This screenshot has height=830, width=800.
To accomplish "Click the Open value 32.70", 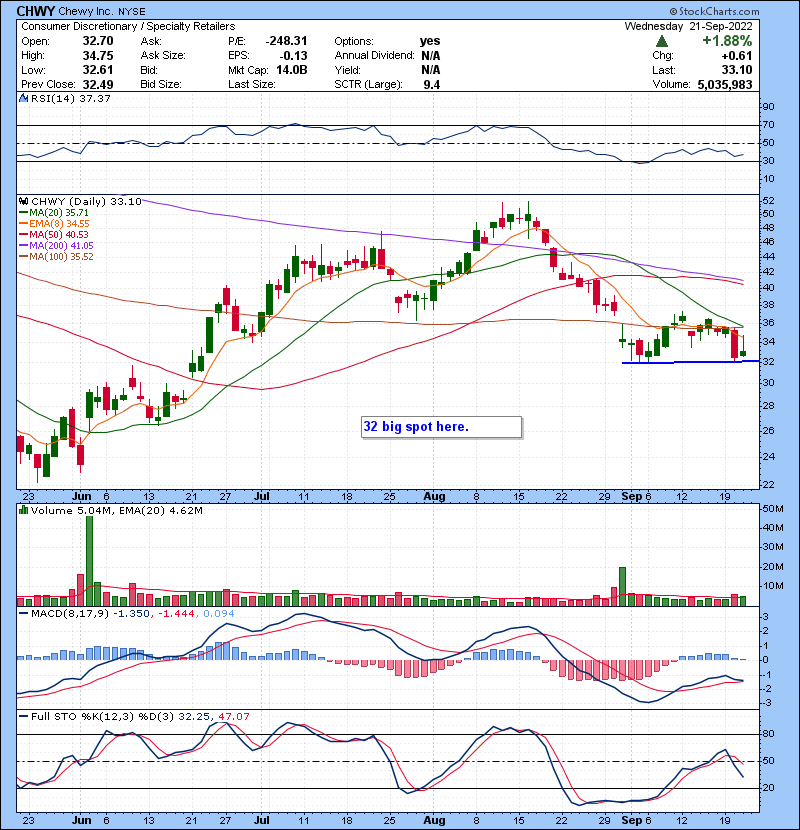I will coord(98,41).
